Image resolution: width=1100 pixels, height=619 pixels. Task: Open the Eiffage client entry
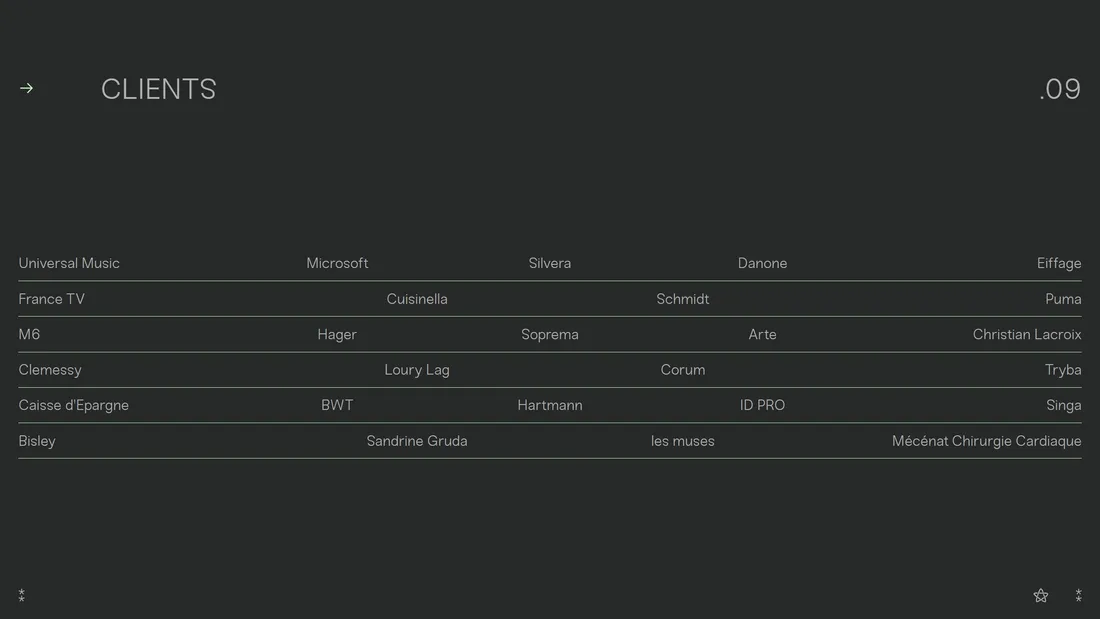[x=1059, y=263]
